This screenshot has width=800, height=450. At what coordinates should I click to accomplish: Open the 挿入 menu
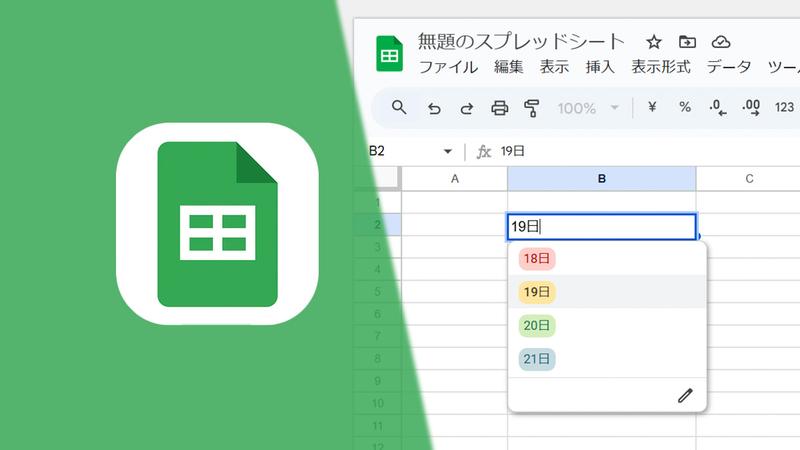point(600,67)
